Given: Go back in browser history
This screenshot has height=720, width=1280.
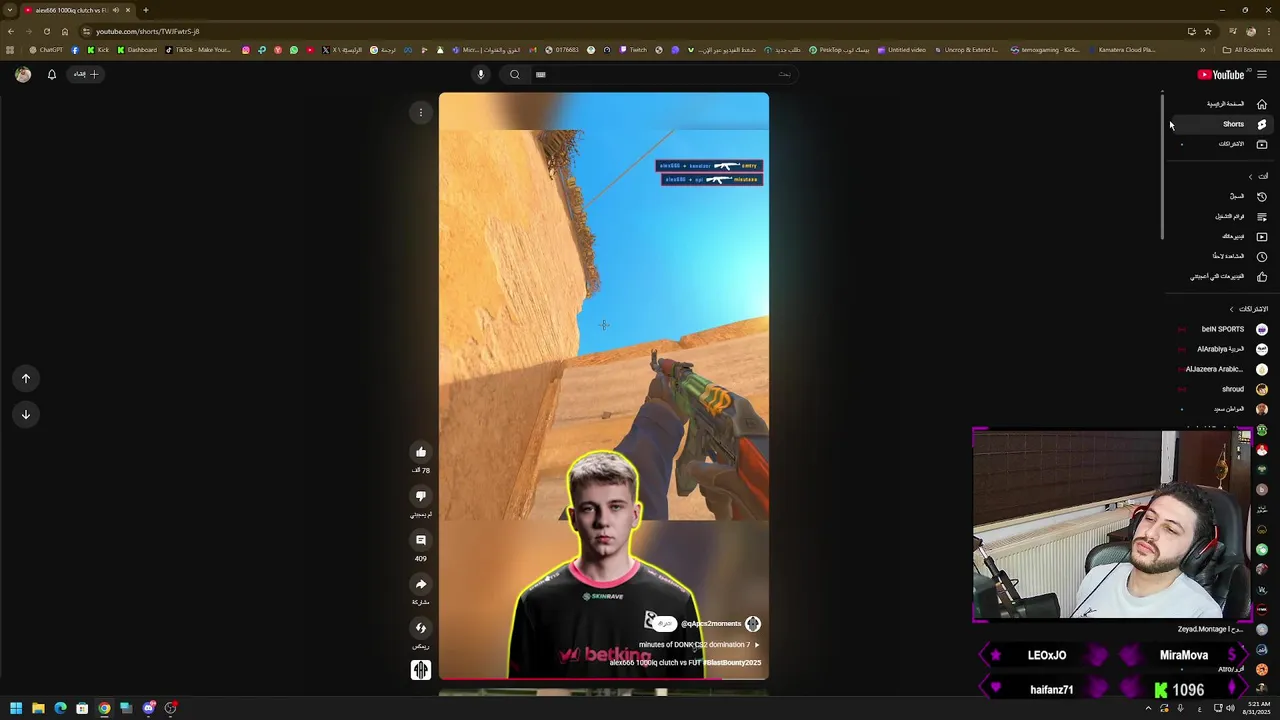Looking at the screenshot, I should [x=11, y=31].
